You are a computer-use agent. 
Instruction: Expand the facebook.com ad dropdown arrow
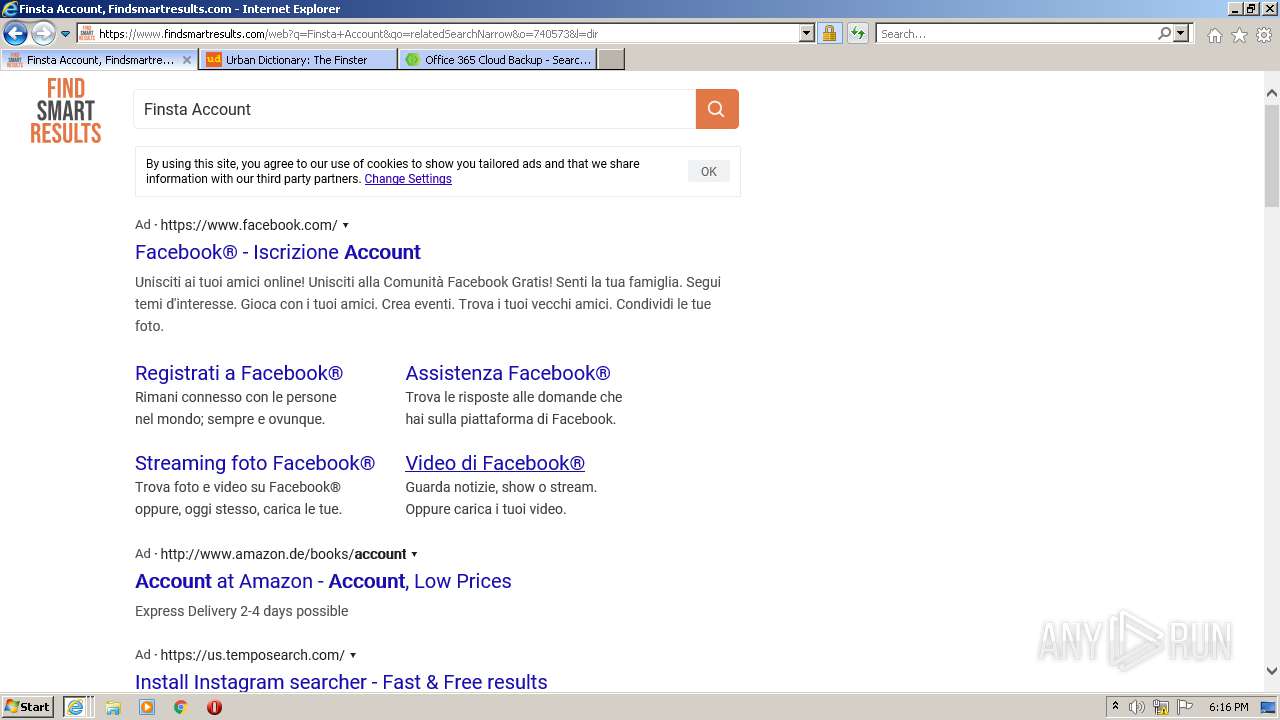(x=345, y=225)
